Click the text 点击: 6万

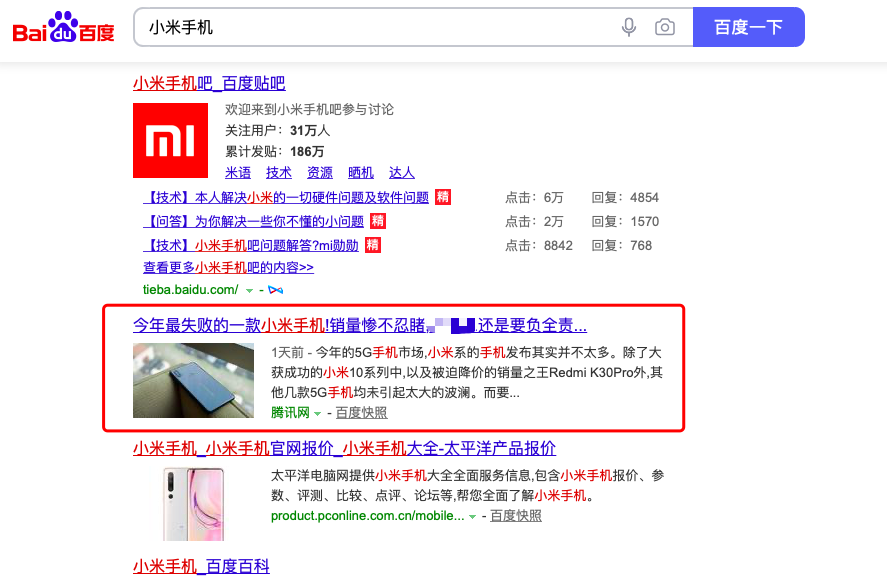pyautogui.click(x=534, y=197)
